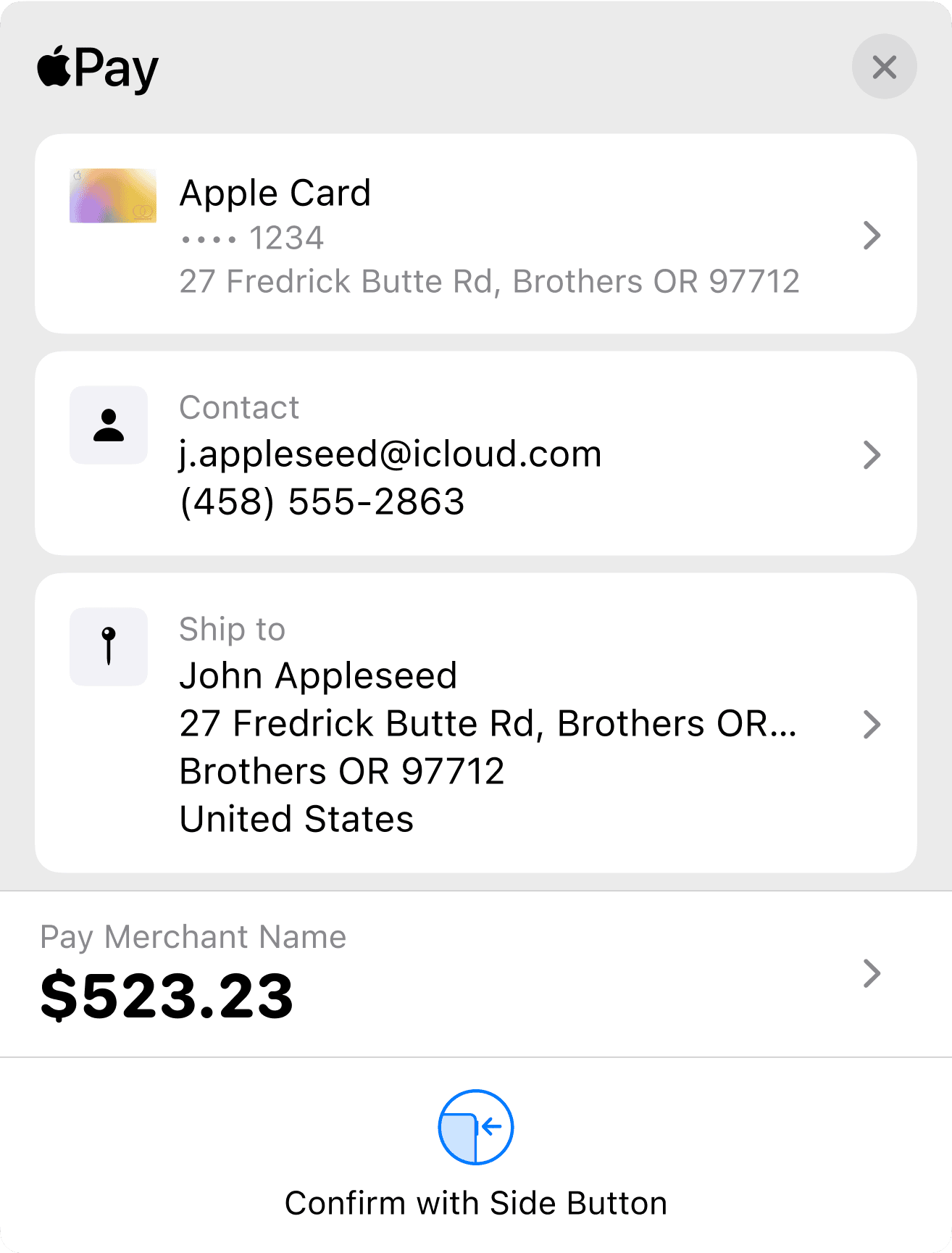Select the John Appleseed shipping name
Image resolution: width=952 pixels, height=1253 pixels.
click(x=318, y=675)
